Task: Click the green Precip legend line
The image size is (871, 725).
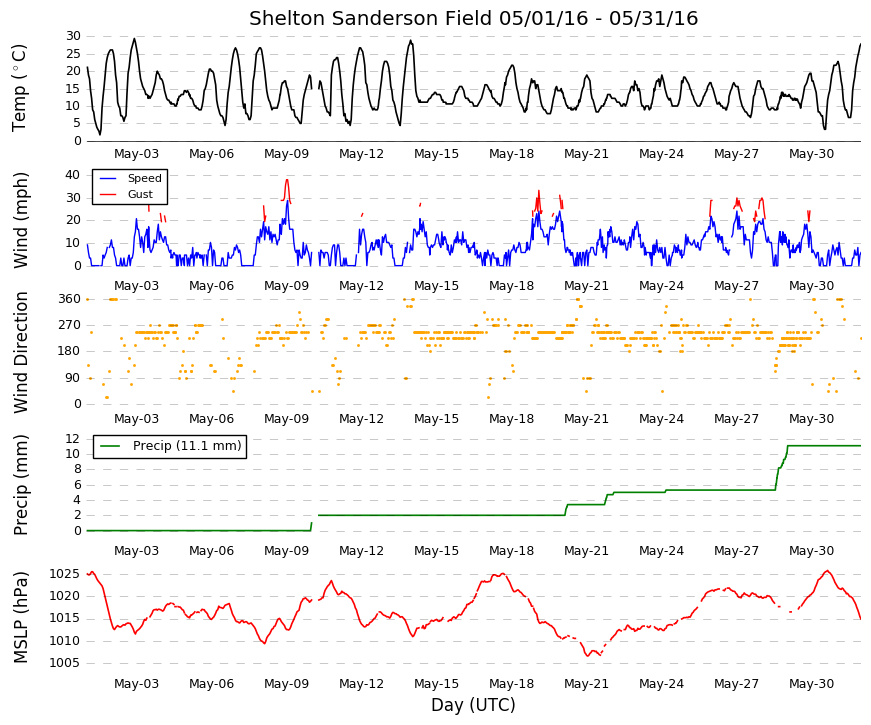Action: (x=110, y=446)
